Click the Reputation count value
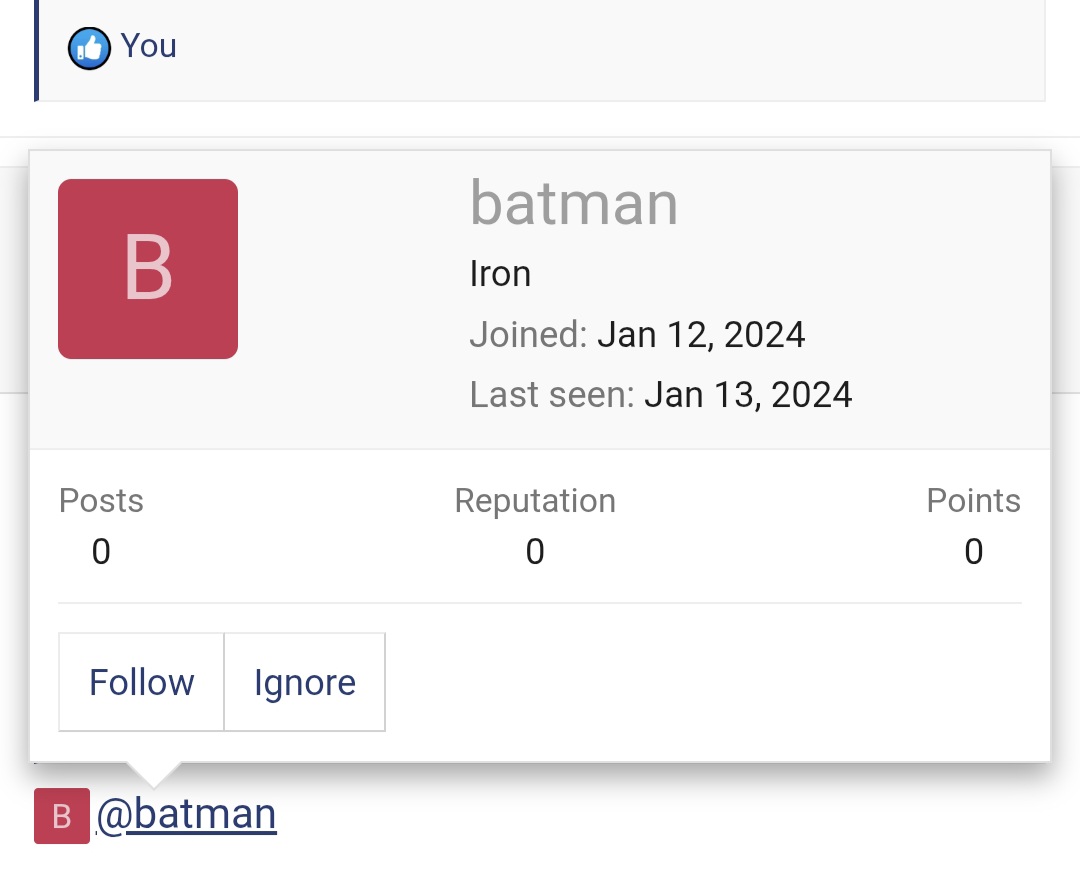 pyautogui.click(x=535, y=551)
